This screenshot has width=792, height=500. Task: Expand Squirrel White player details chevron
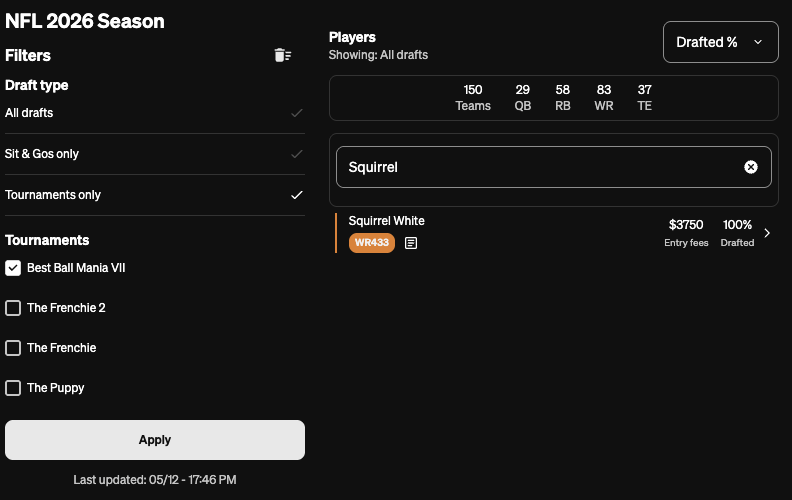click(x=767, y=233)
